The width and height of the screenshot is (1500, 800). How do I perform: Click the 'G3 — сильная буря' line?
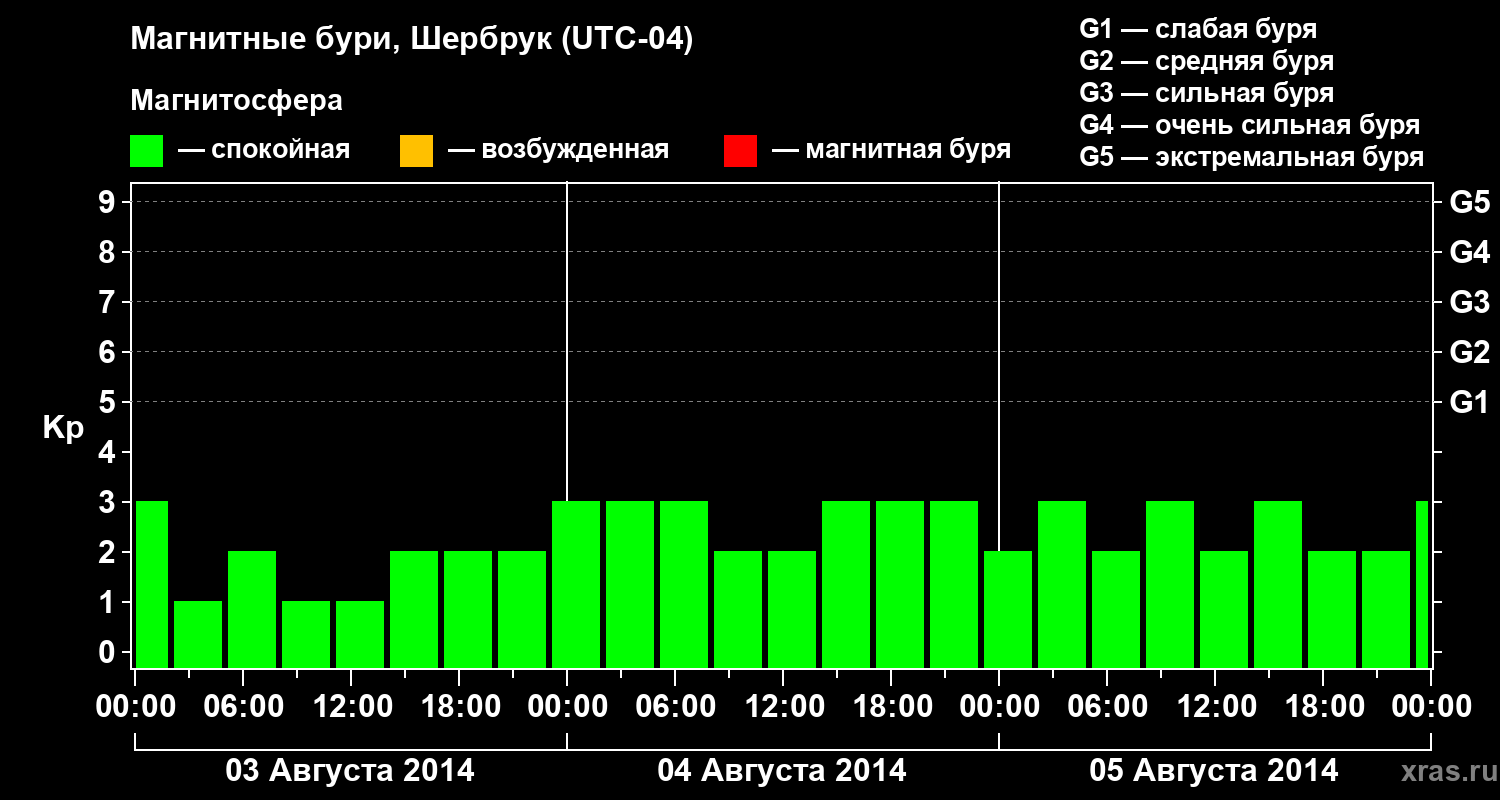1207,93
